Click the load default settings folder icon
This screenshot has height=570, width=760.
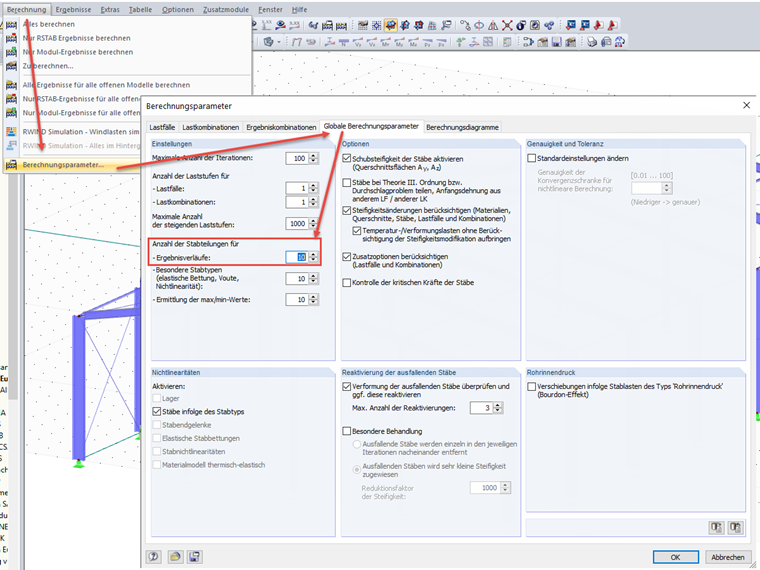point(175,556)
